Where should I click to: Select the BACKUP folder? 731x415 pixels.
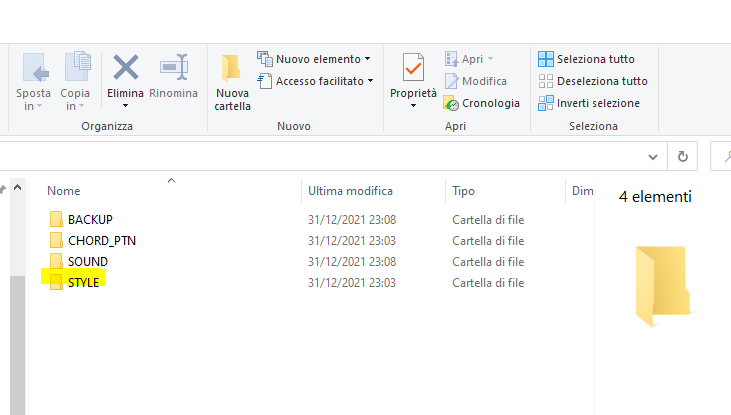click(89, 219)
